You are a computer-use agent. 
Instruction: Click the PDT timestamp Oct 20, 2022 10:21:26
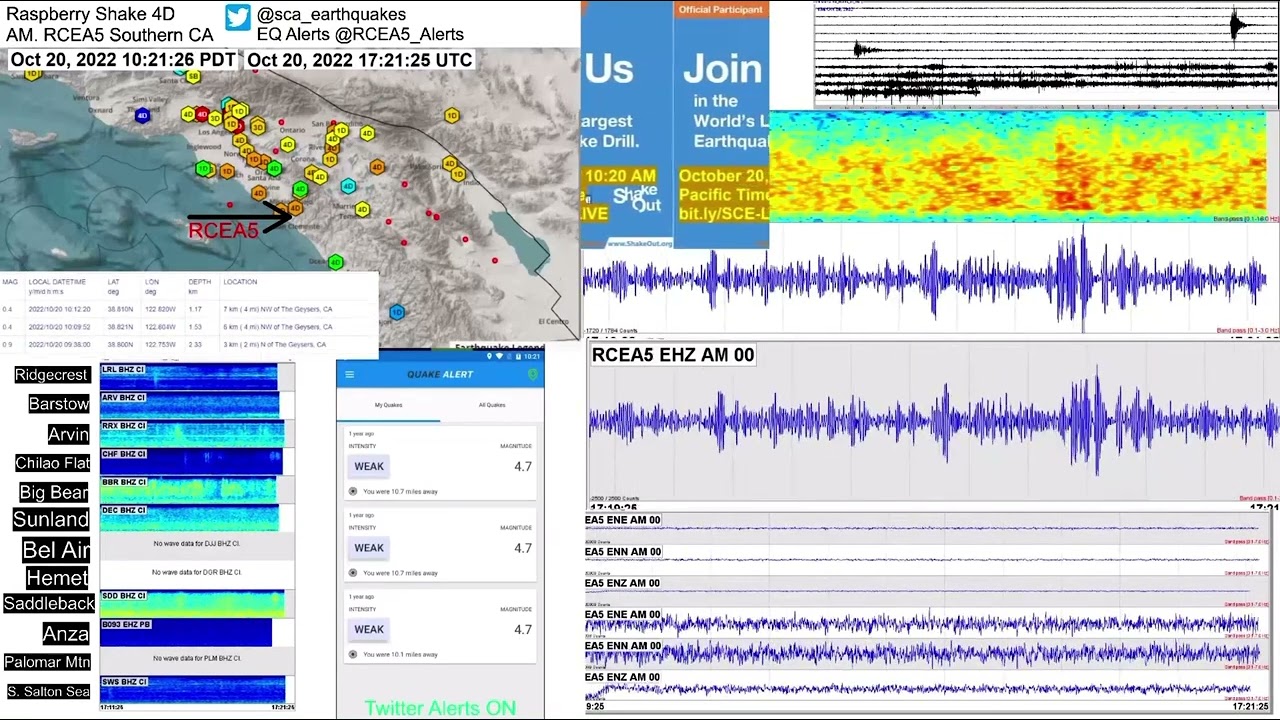[123, 60]
